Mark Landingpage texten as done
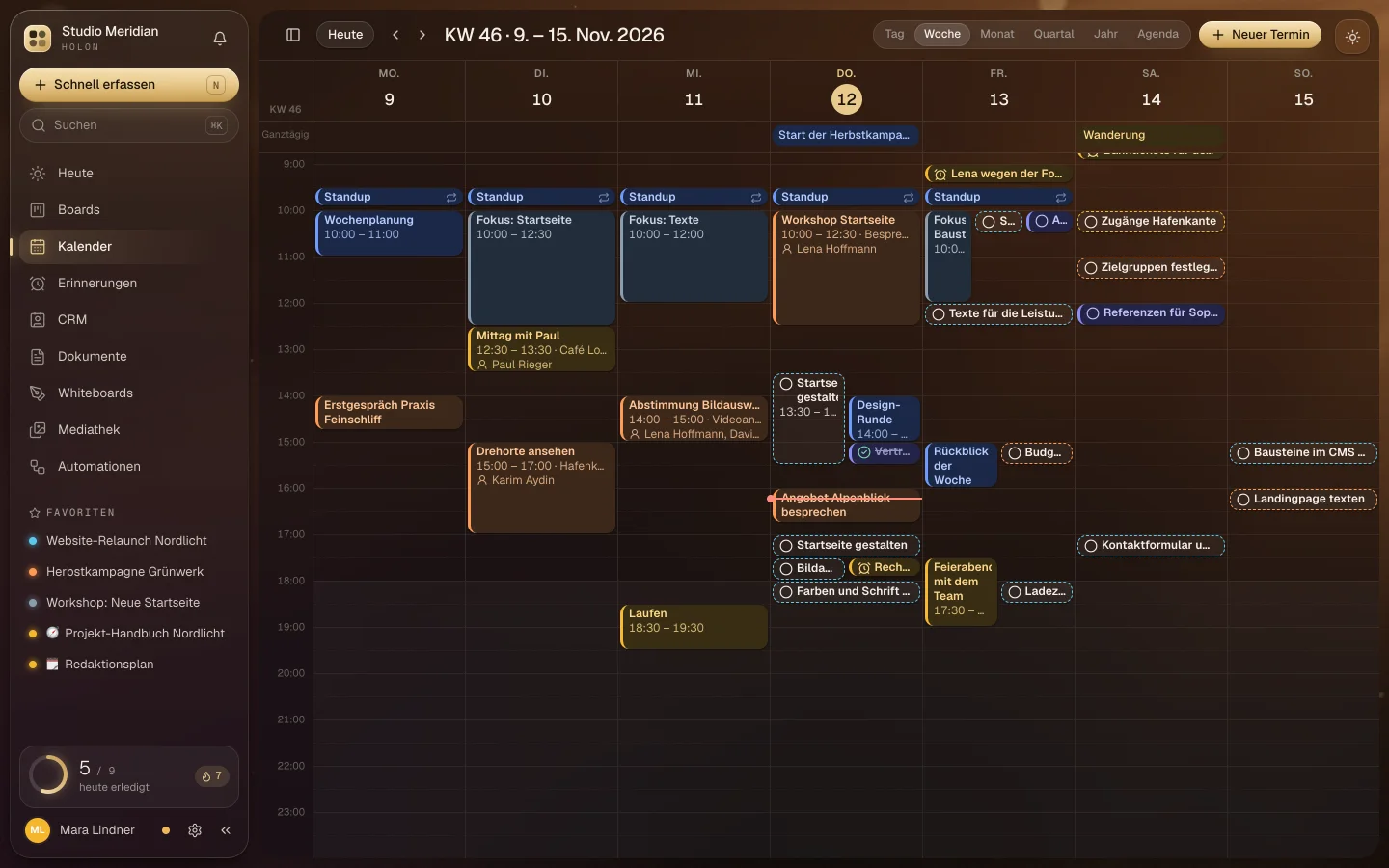 [1243, 500]
